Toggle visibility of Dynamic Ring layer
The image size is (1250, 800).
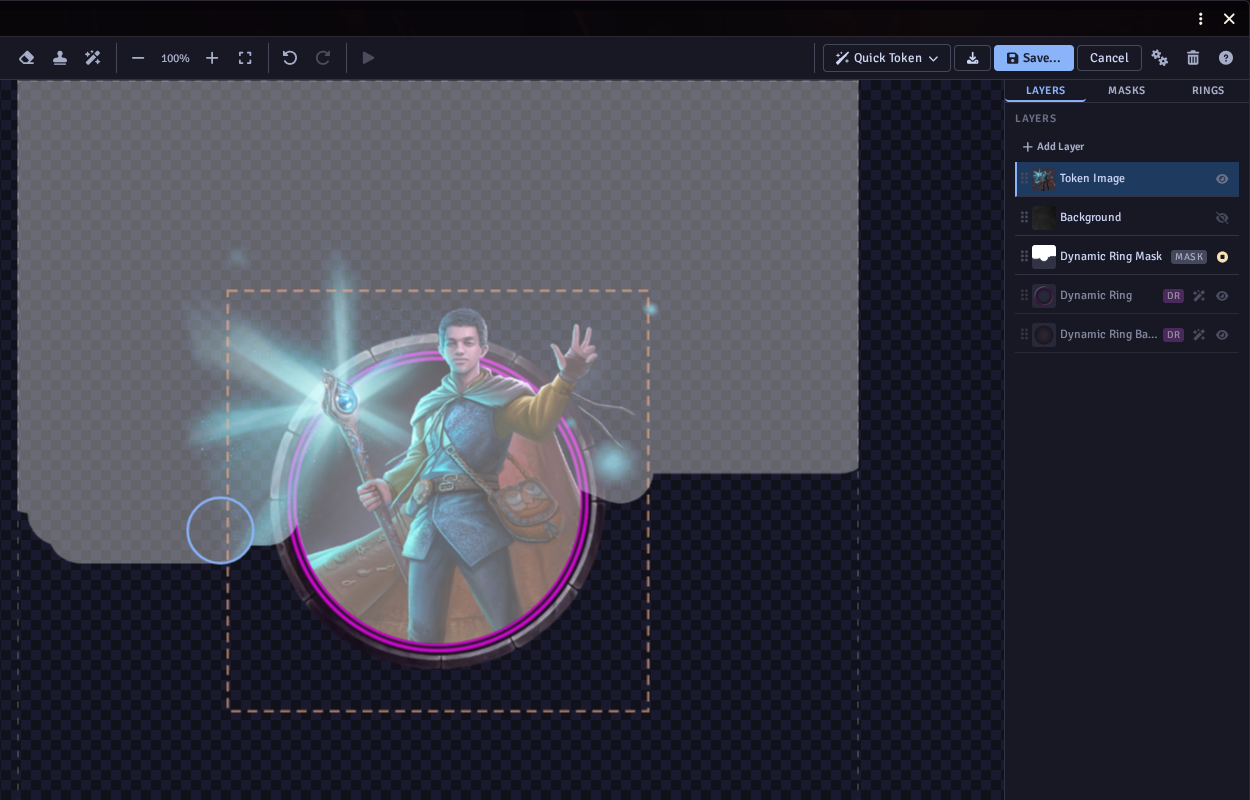pyautogui.click(x=1222, y=296)
